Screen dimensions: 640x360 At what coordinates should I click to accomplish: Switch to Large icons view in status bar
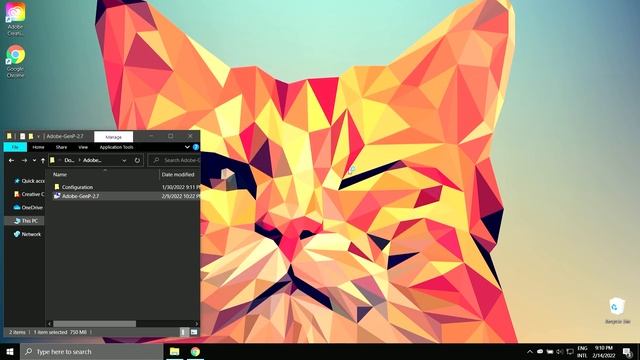coord(194,332)
